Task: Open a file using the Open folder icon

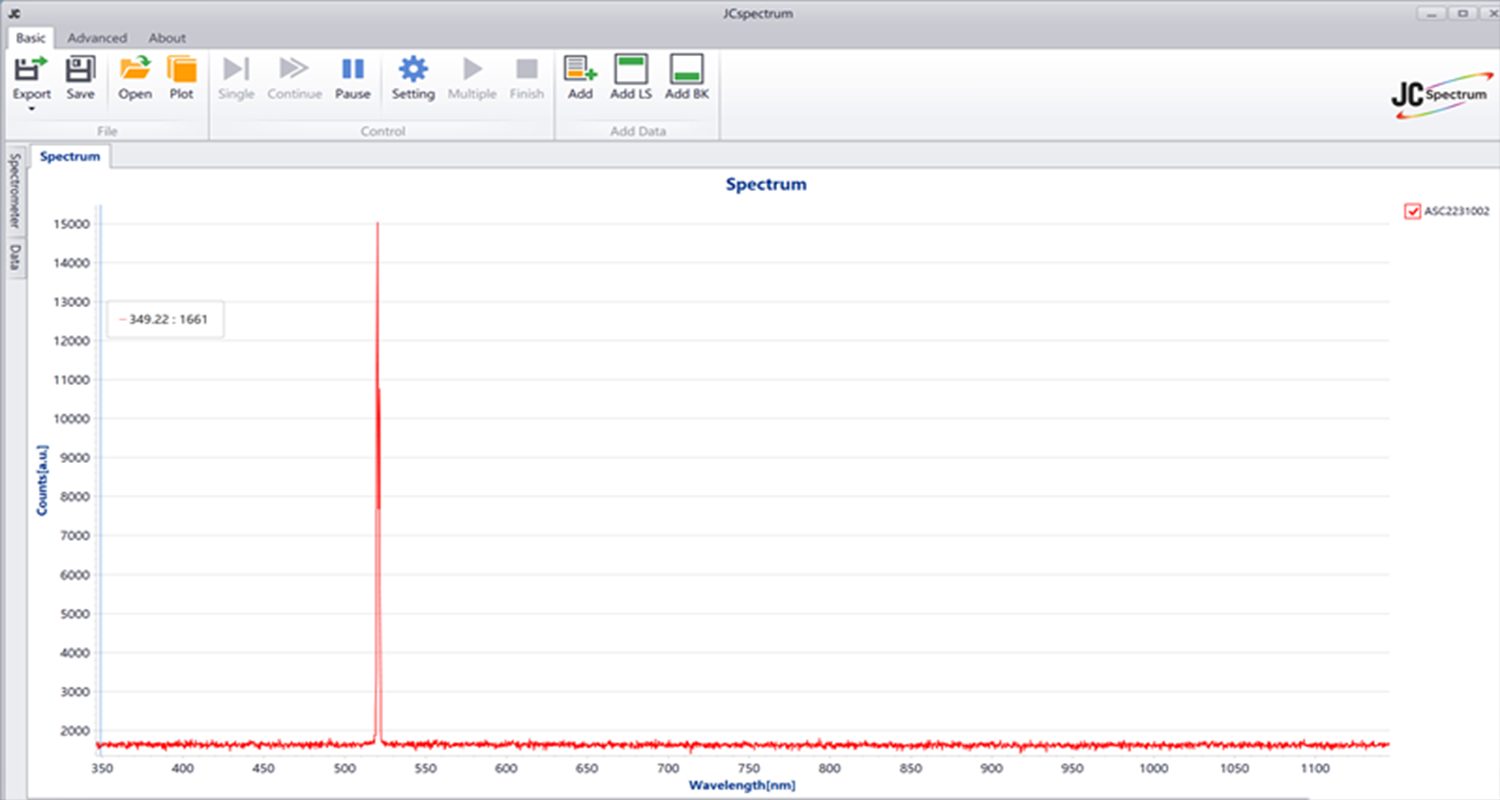Action: [135, 70]
